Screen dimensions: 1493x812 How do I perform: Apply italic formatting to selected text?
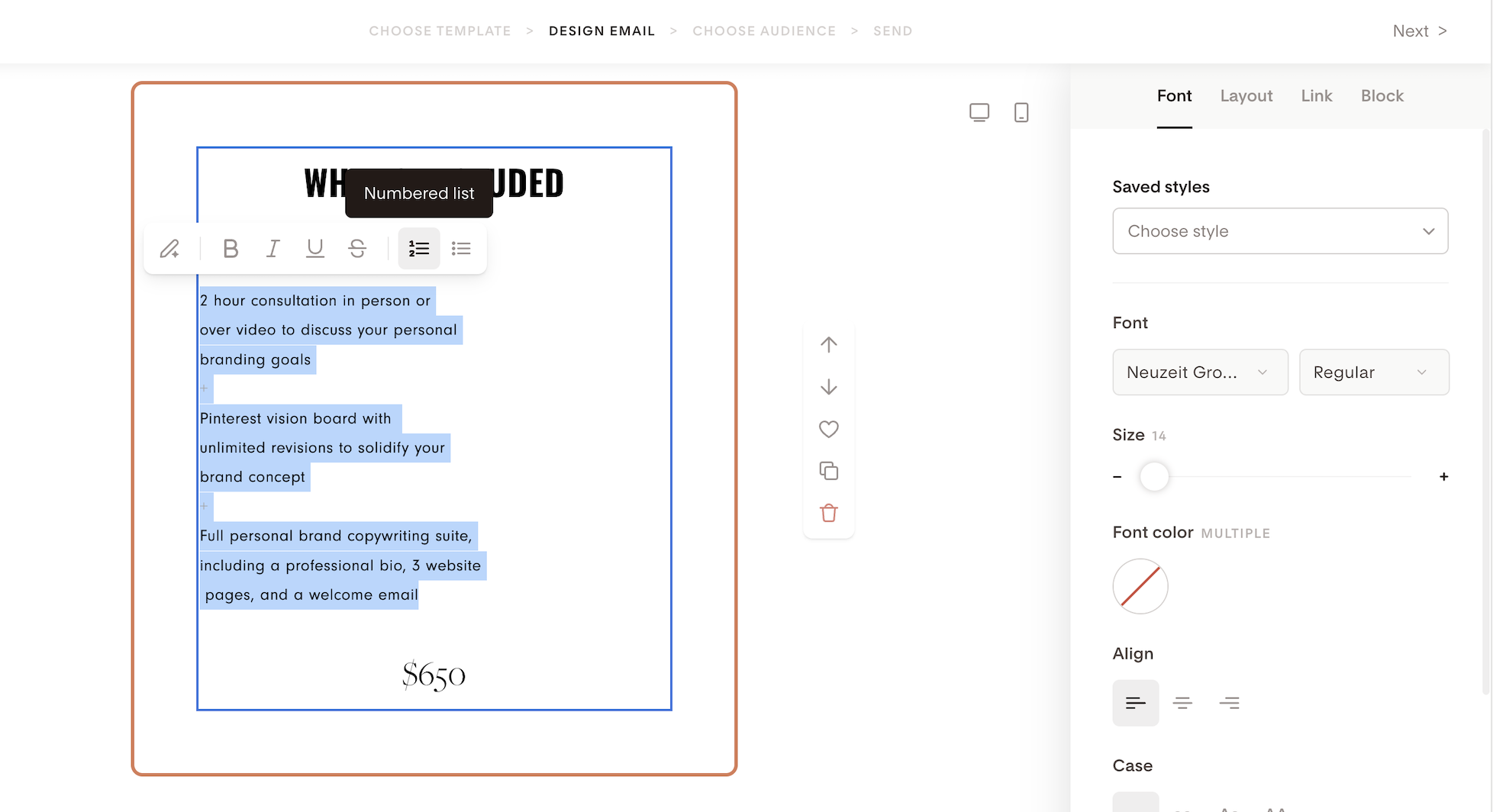pos(272,249)
